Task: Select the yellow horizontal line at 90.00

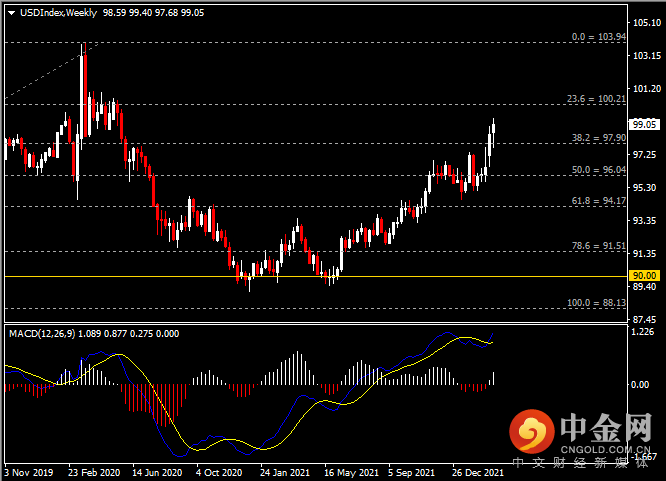Action: click(316, 277)
